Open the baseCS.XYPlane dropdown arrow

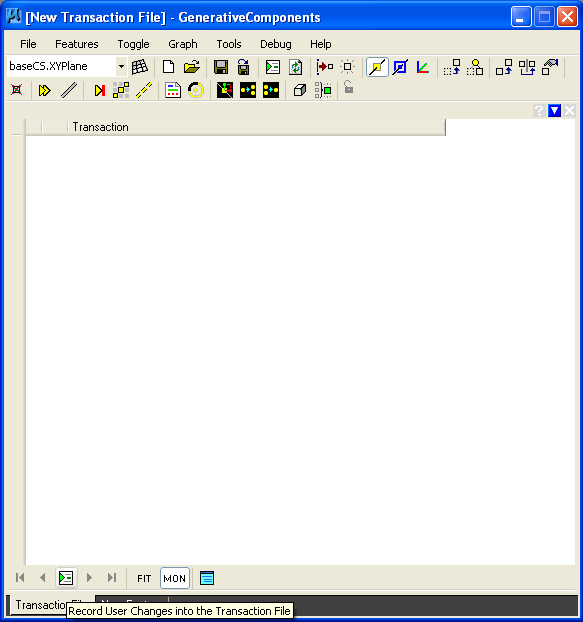pyautogui.click(x=121, y=66)
